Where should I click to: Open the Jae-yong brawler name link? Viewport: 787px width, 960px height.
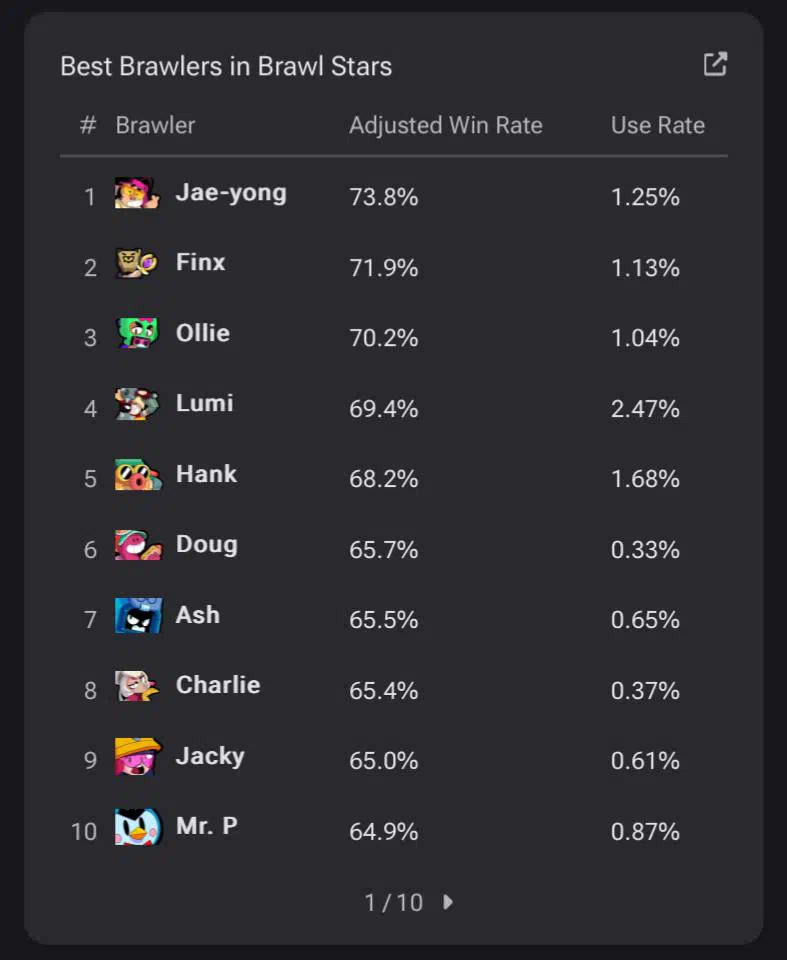[231, 193]
